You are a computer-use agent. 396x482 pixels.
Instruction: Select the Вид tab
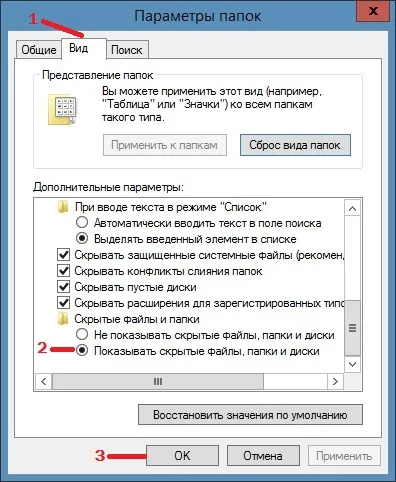pyautogui.click(x=84, y=49)
